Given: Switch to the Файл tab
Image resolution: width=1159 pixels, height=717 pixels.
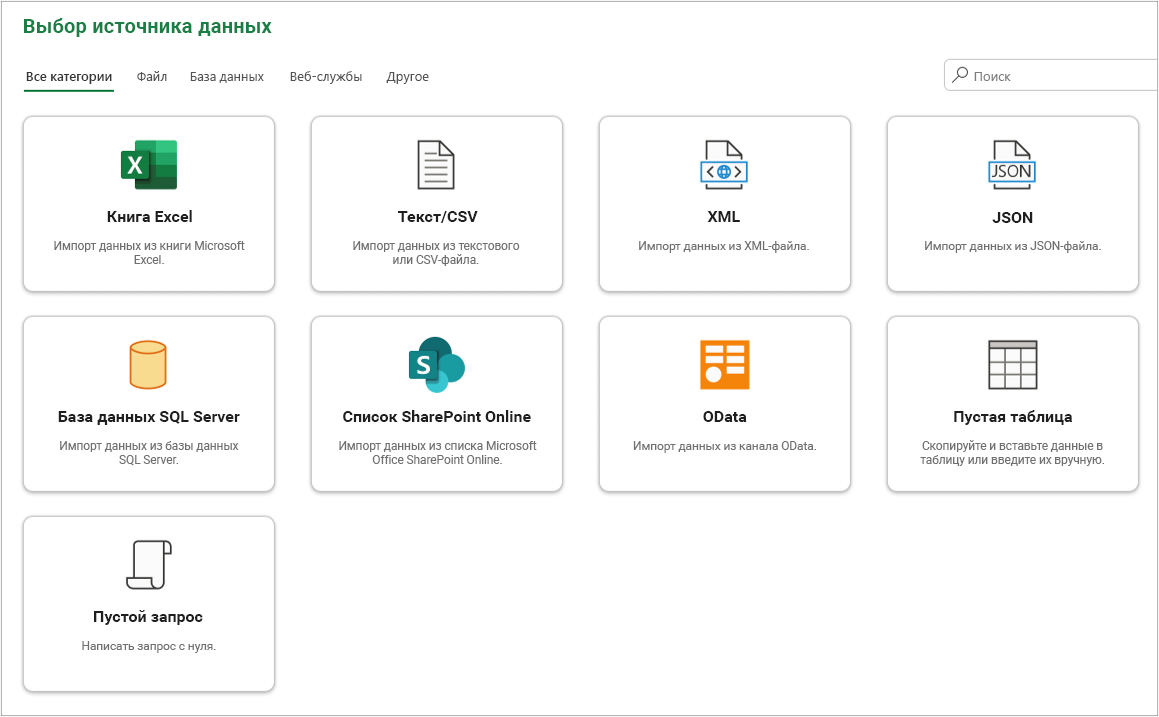Looking at the screenshot, I should click(x=152, y=77).
